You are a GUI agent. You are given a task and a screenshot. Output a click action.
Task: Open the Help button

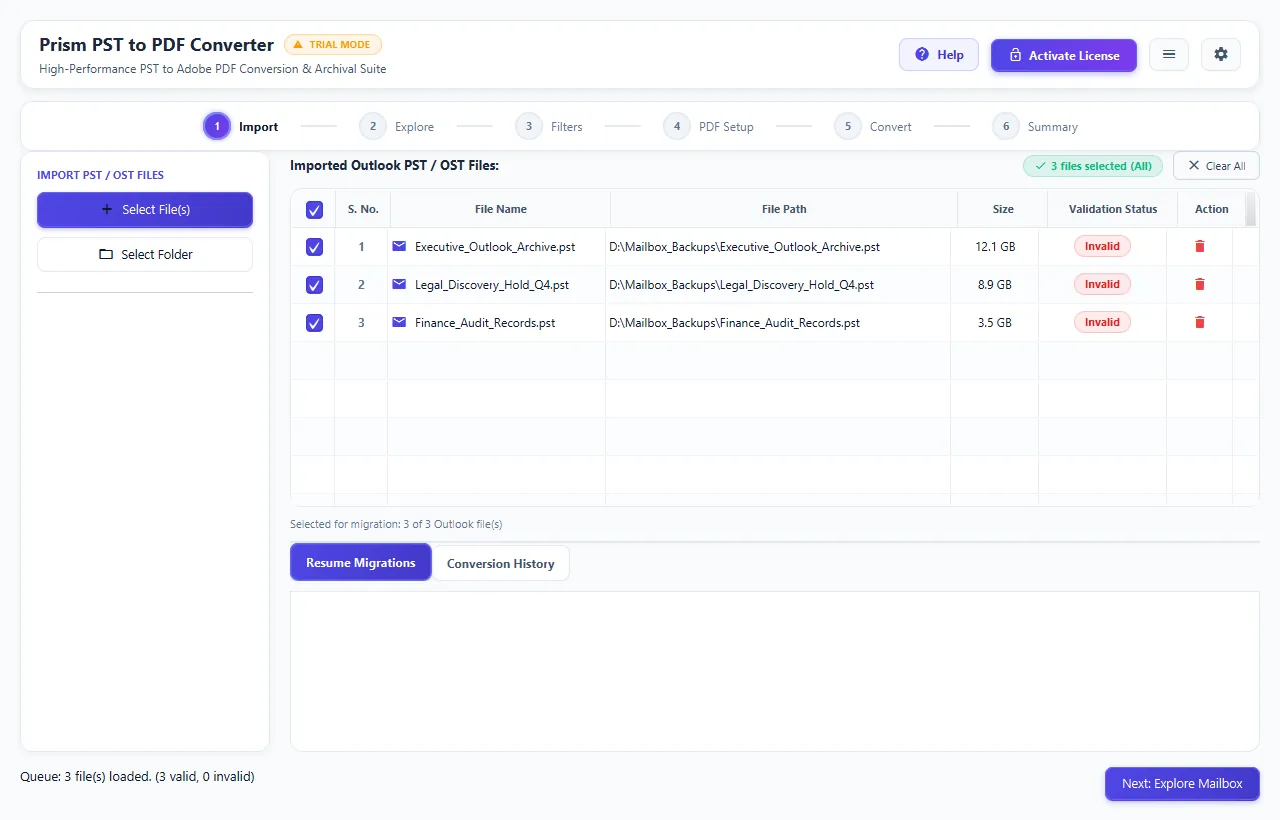[939, 55]
